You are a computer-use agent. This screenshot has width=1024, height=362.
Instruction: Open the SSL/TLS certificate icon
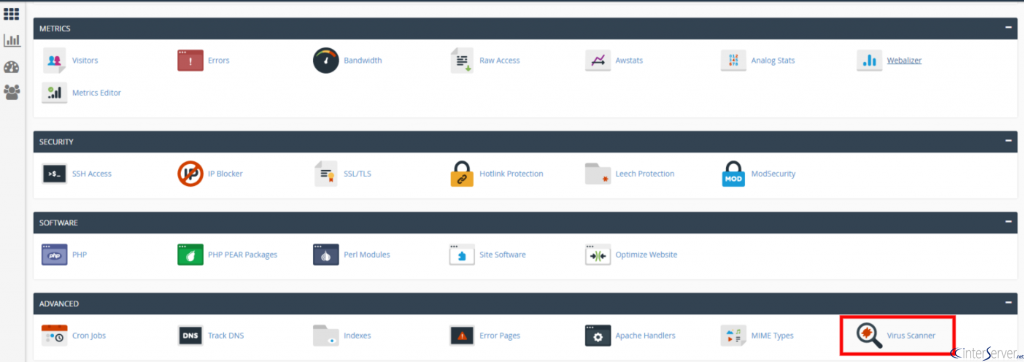tap(326, 174)
